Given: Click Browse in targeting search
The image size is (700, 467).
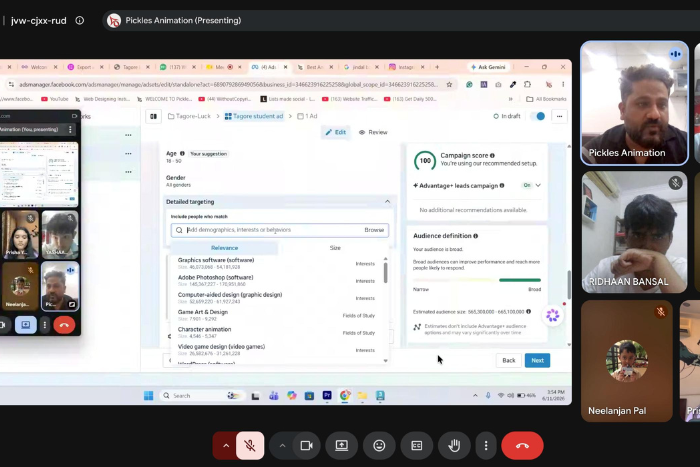Looking at the screenshot, I should [x=374, y=230].
